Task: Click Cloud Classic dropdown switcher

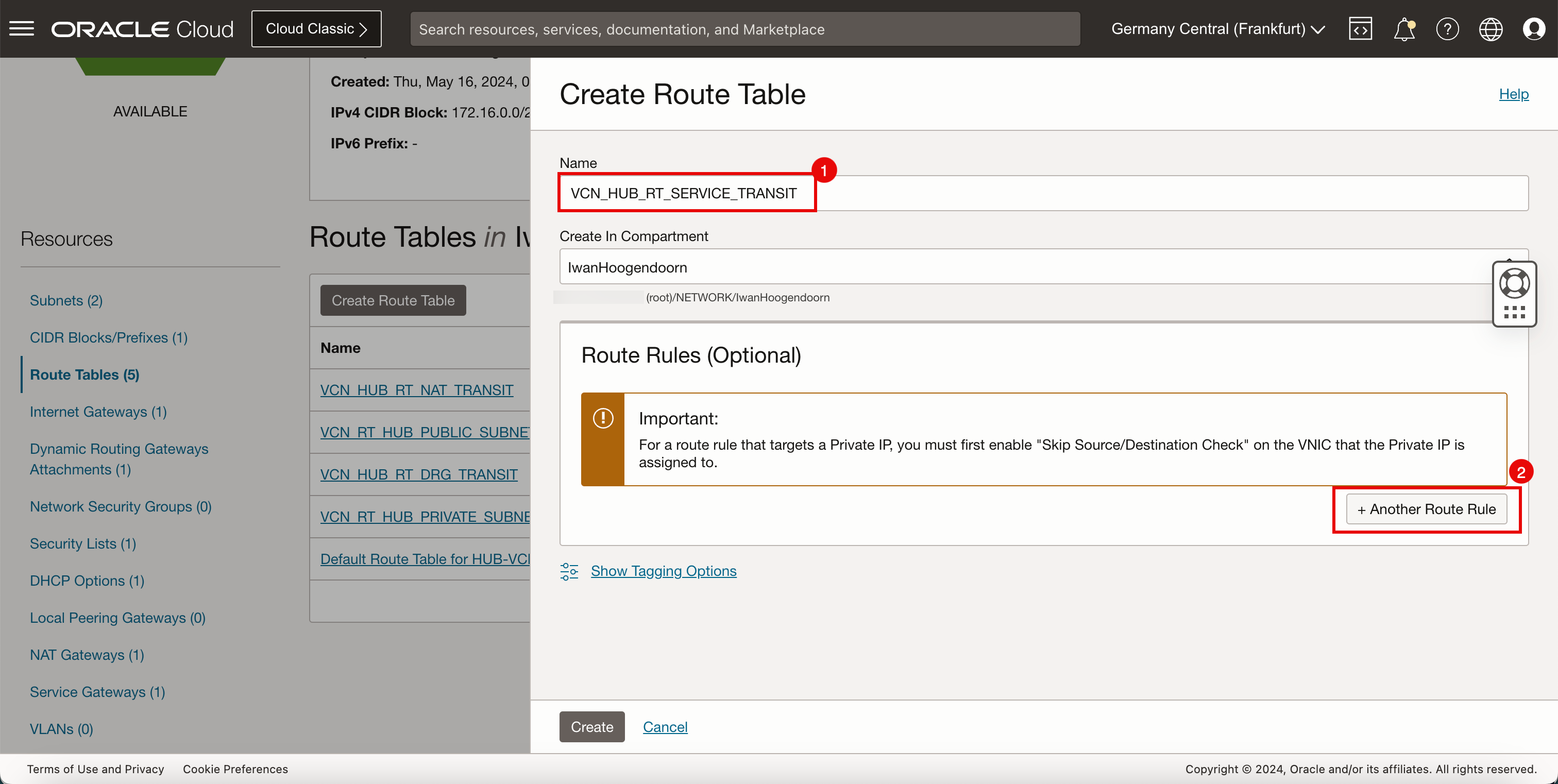Action: click(317, 28)
